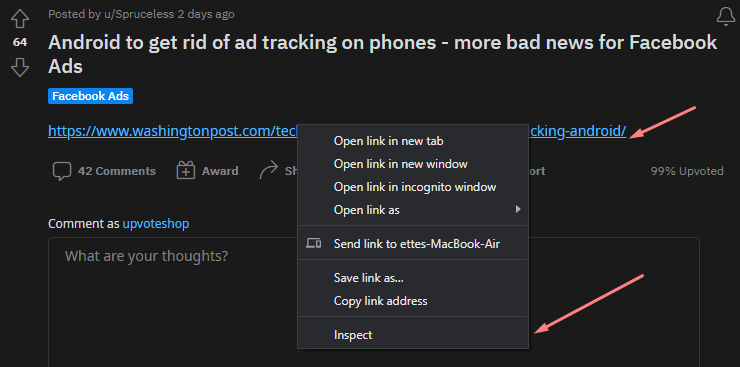This screenshot has width=740, height=367.
Task: Choose Inspect from the context menu
Action: (353, 335)
